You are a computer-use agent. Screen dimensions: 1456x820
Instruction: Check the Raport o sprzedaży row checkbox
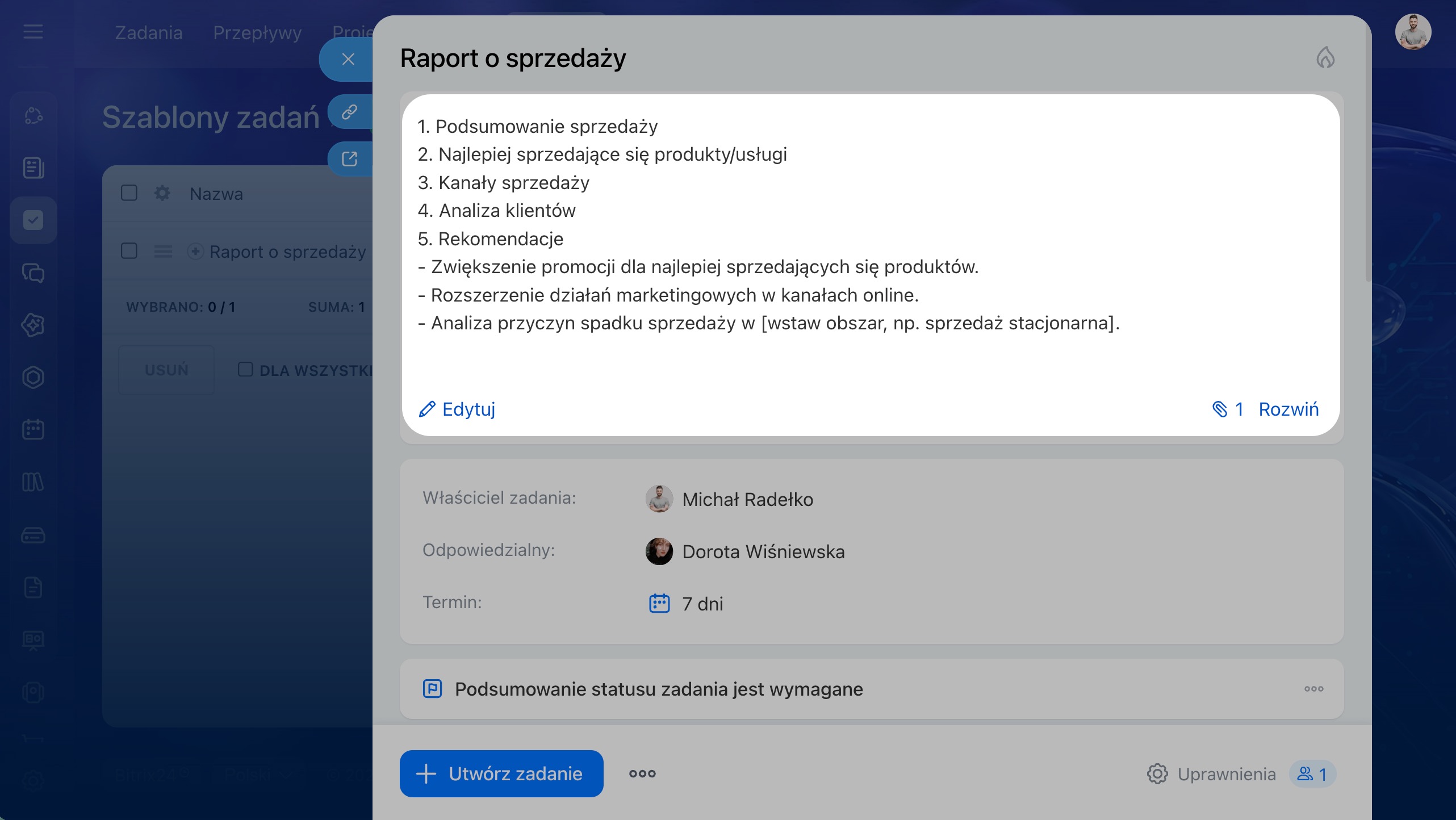129,251
